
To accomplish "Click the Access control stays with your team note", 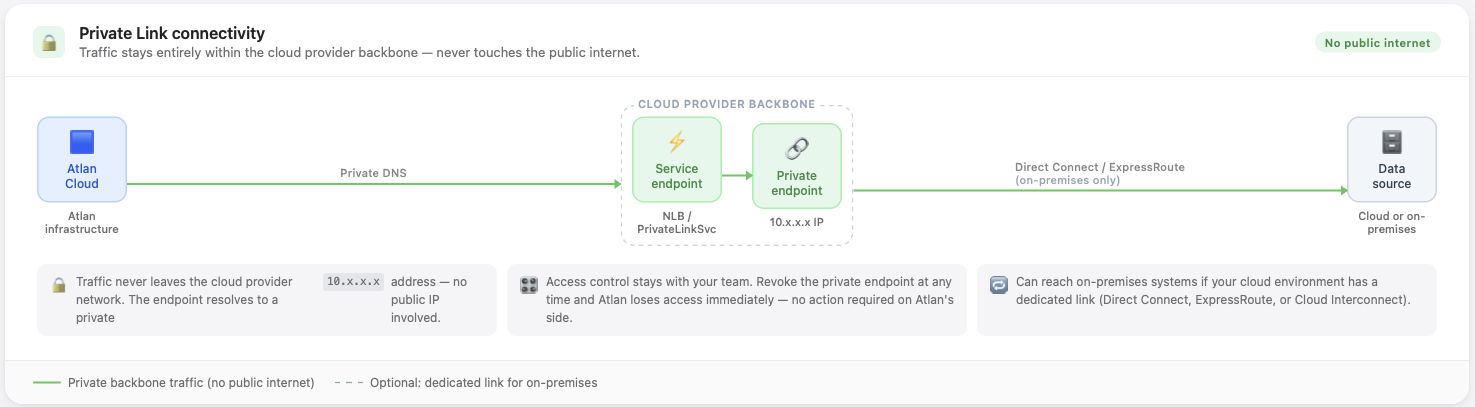I will click(x=737, y=300).
